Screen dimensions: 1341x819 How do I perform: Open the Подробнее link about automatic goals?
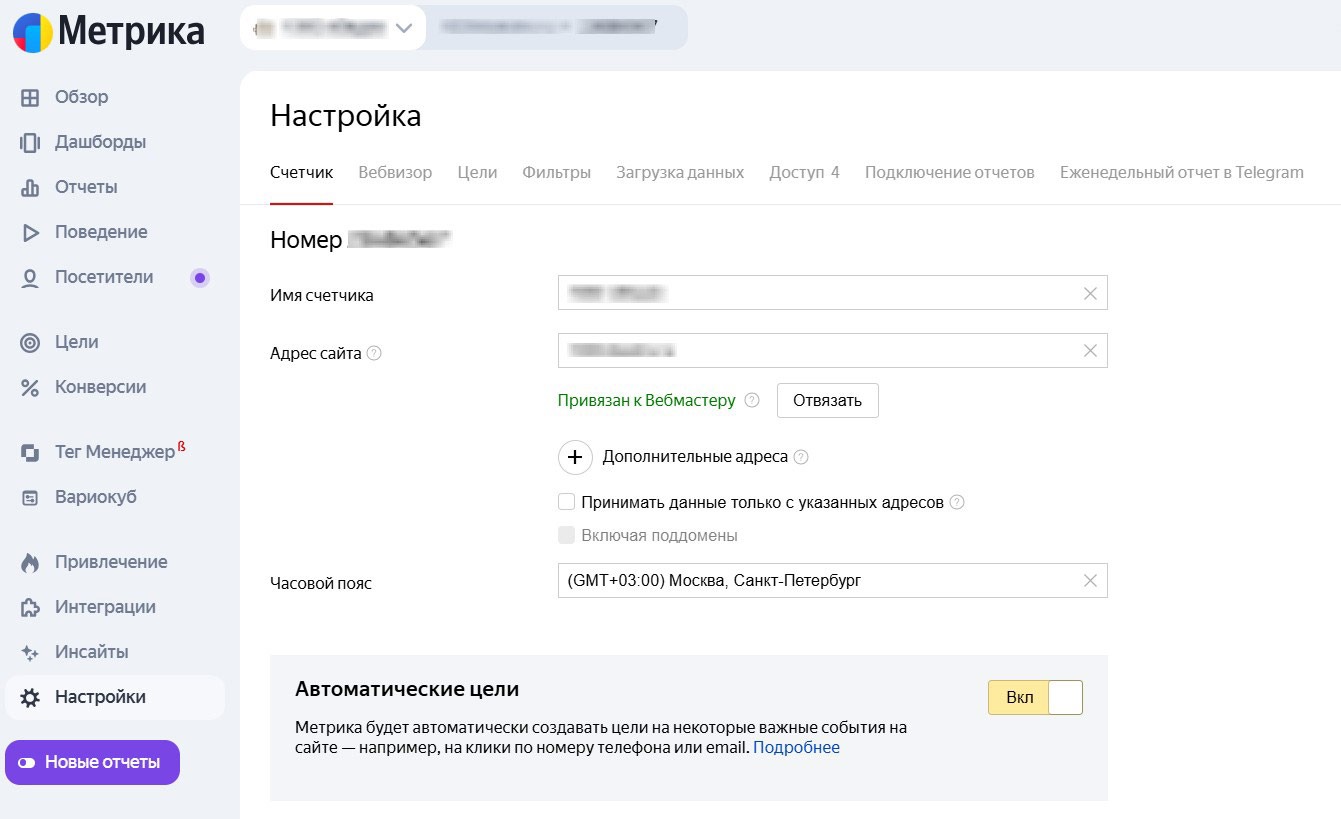[797, 747]
